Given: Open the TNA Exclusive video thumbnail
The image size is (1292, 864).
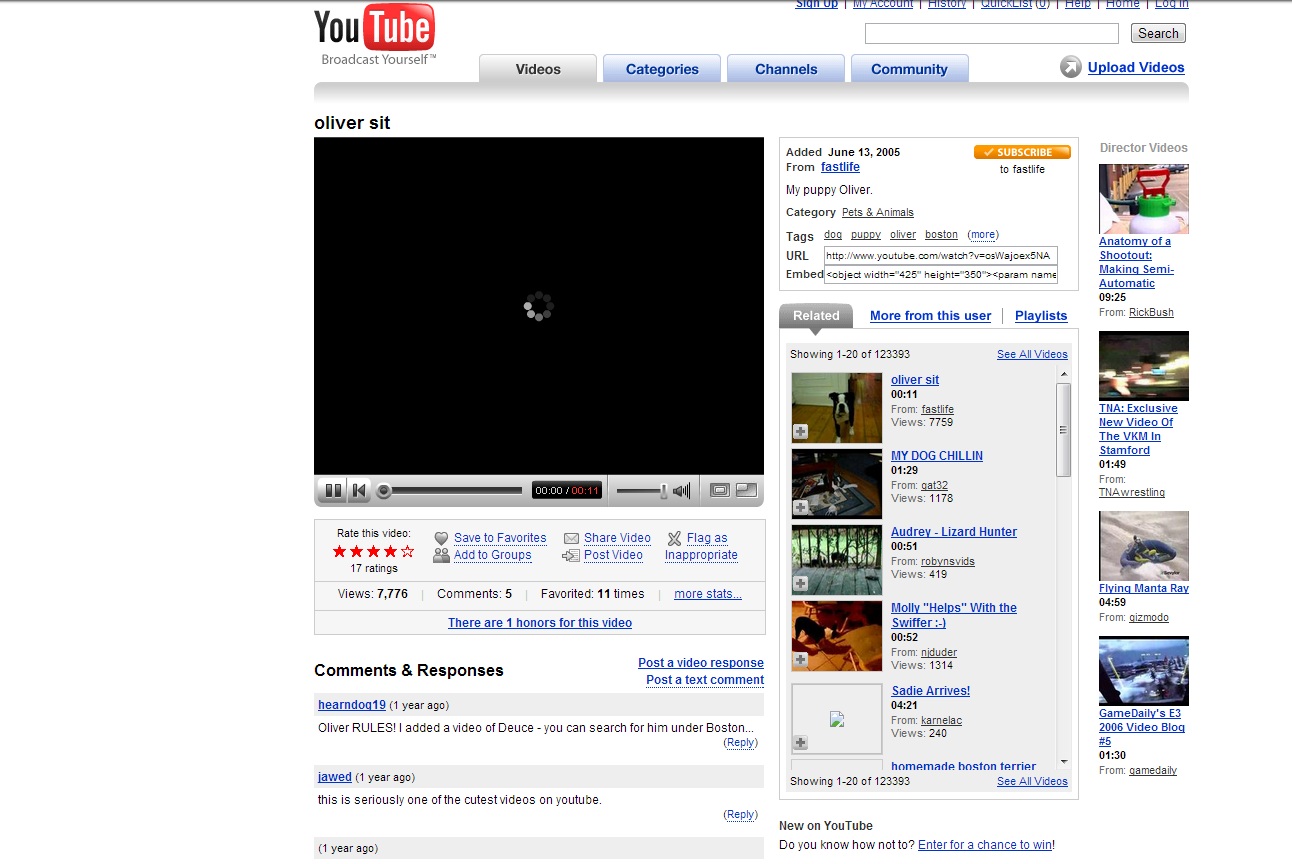Looking at the screenshot, I should click(x=1144, y=366).
